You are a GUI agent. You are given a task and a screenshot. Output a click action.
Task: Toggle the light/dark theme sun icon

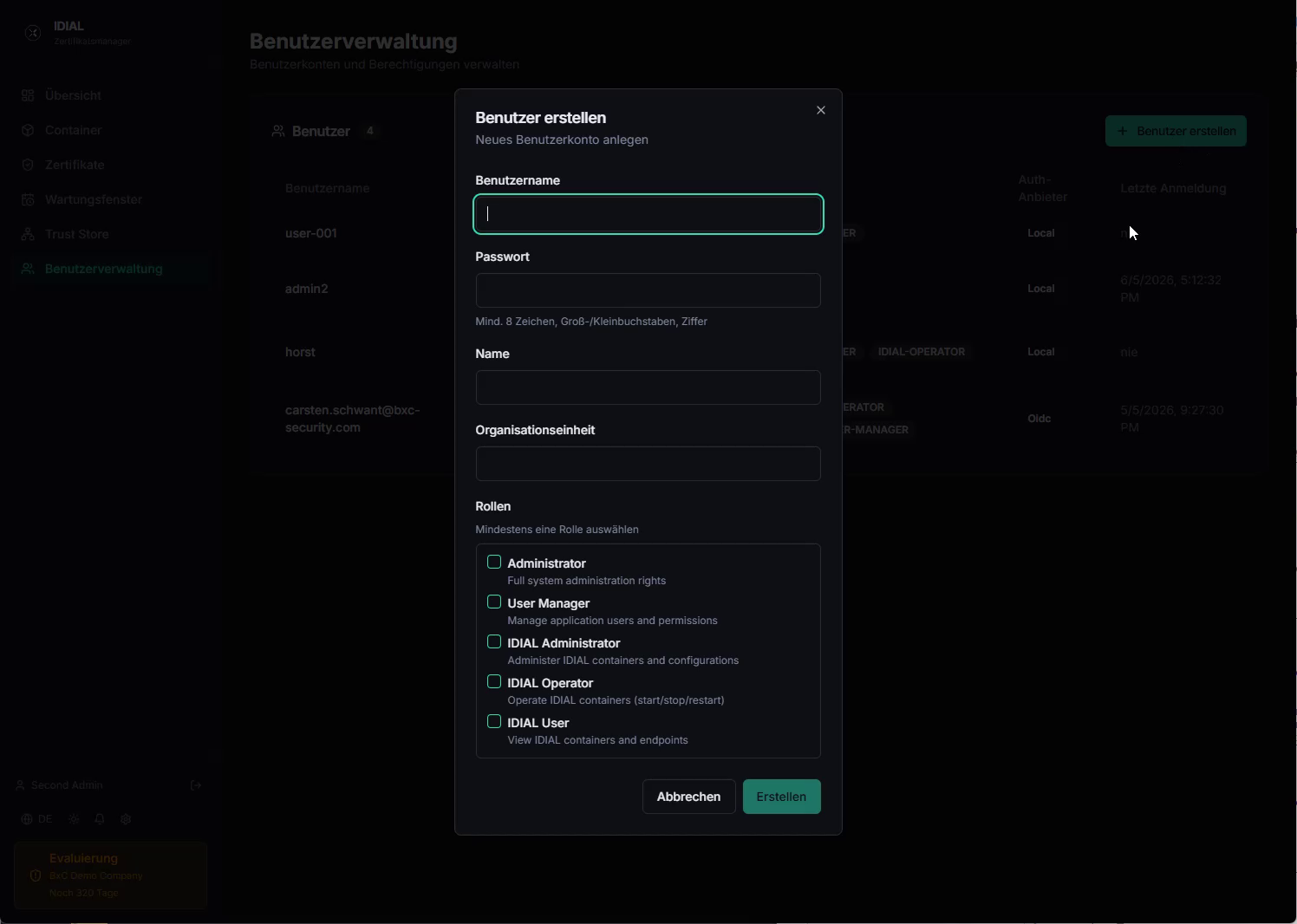(x=74, y=819)
